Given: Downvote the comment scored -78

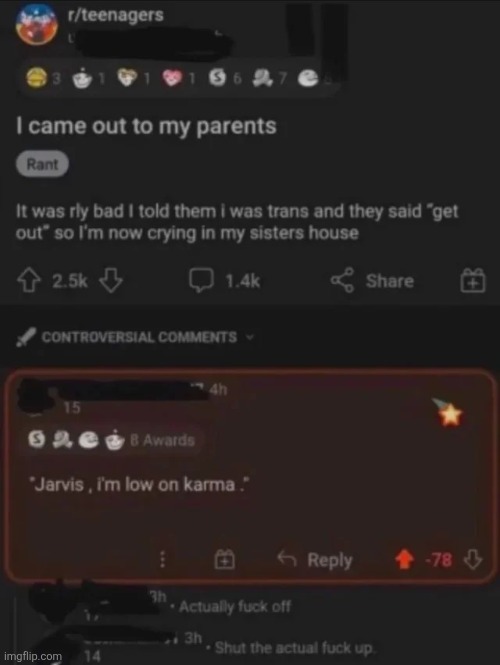Looking at the screenshot, I should point(473,560).
